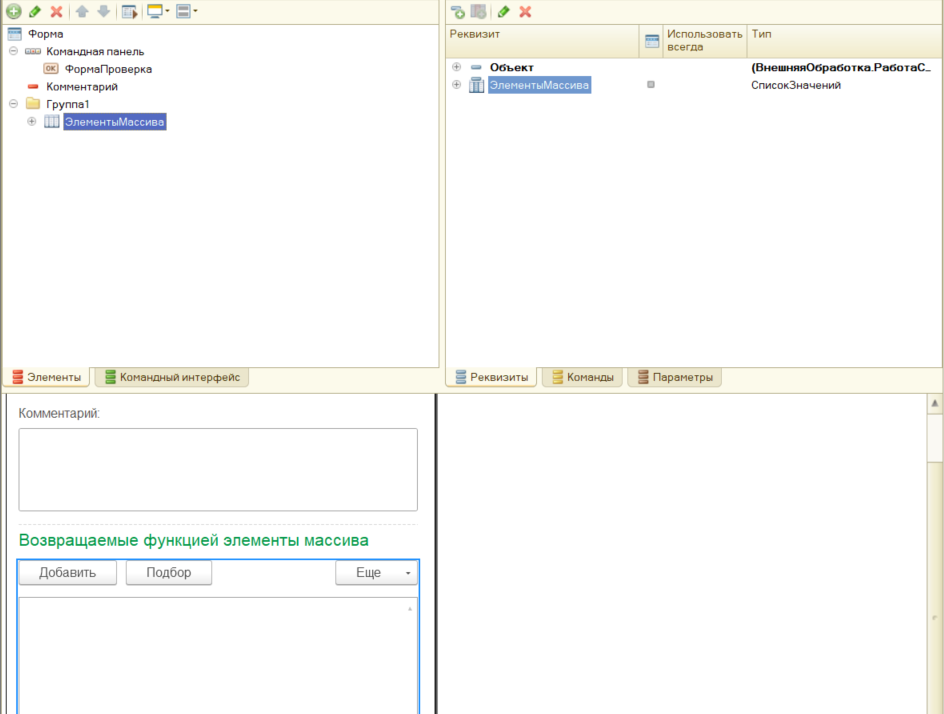This screenshot has height=714, width=944.
Task: Switch to the Командный интерфейс tab
Action: (171, 377)
